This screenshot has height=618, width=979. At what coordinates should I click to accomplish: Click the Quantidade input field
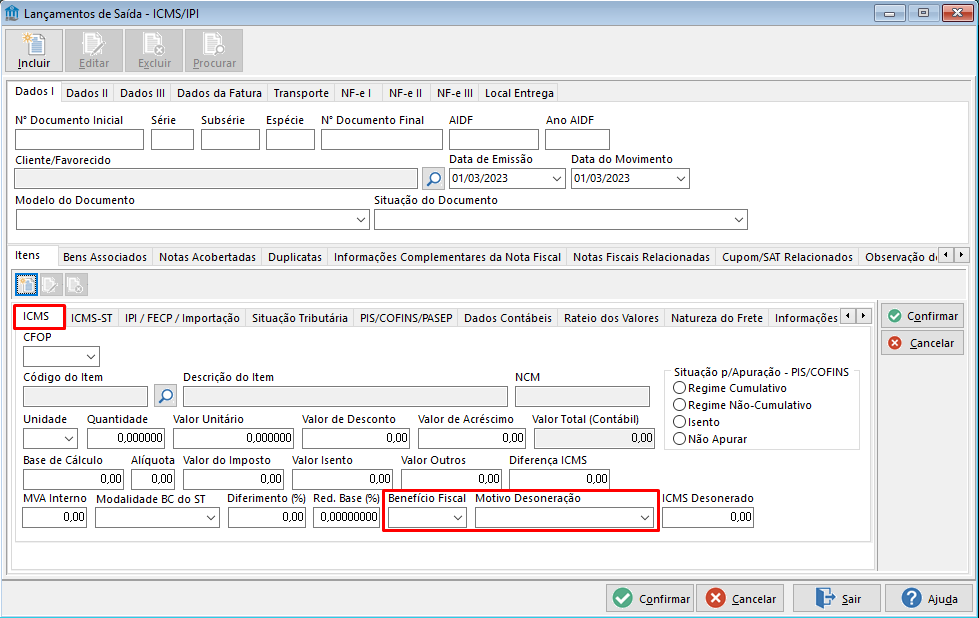coord(125,438)
